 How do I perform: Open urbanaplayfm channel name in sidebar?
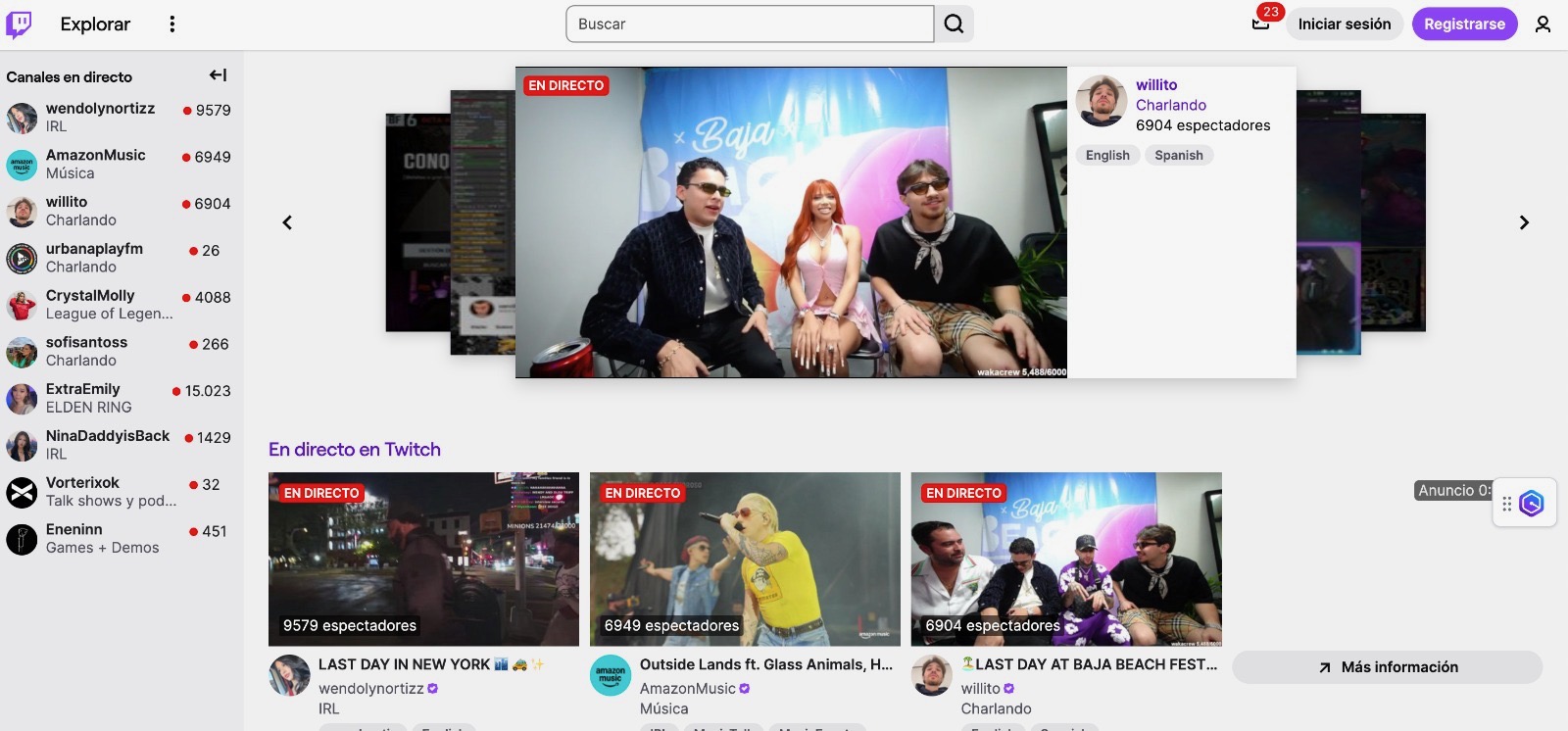[x=94, y=249]
